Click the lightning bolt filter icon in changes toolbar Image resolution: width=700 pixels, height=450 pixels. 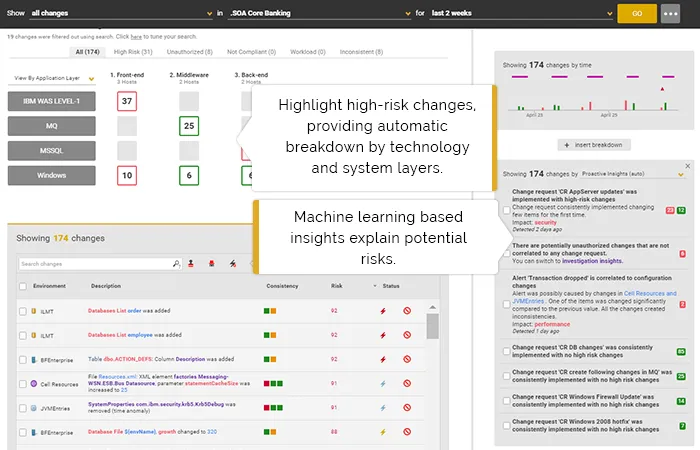232,264
